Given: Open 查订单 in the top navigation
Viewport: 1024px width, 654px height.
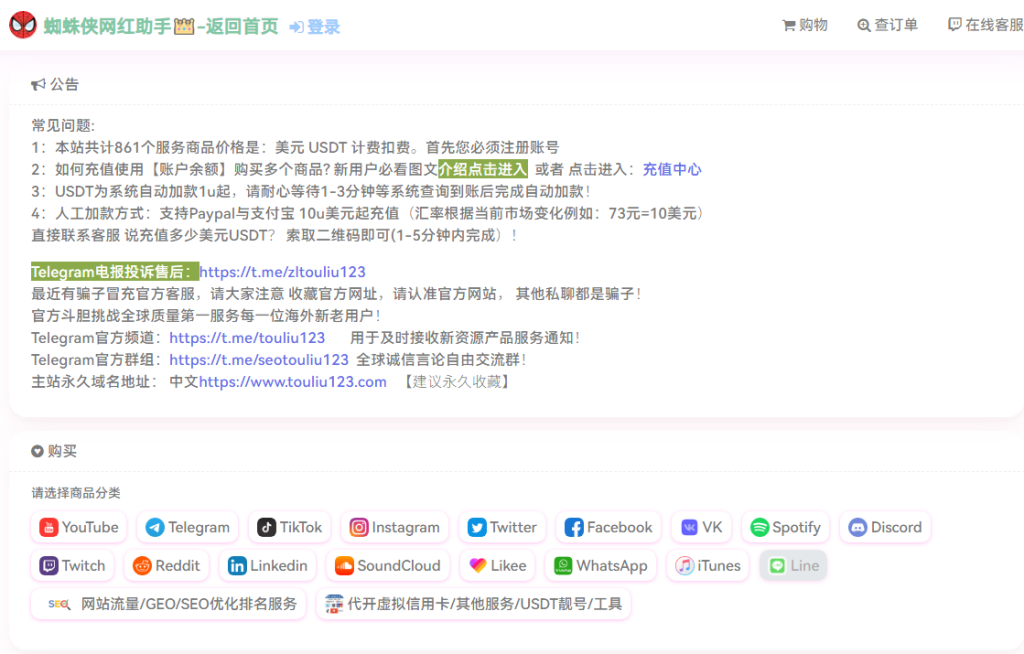Looking at the screenshot, I should pyautogui.click(x=888, y=25).
